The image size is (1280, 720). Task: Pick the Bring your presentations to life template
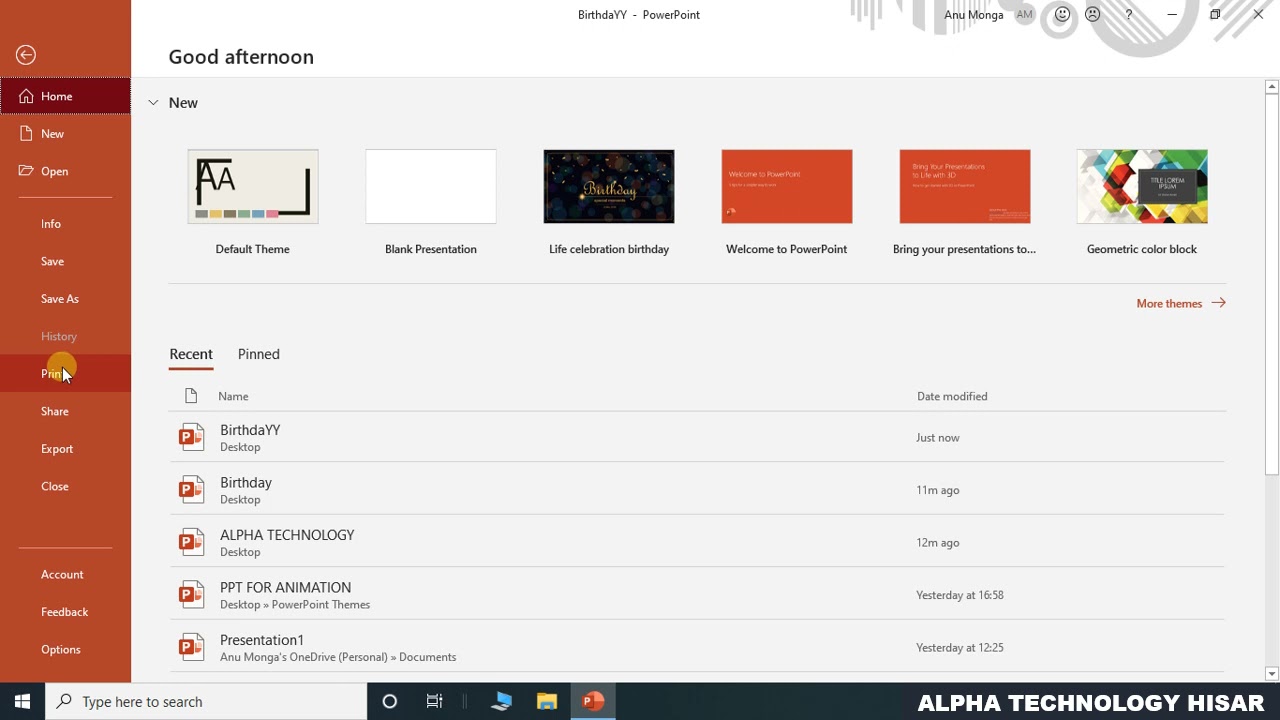click(x=965, y=187)
